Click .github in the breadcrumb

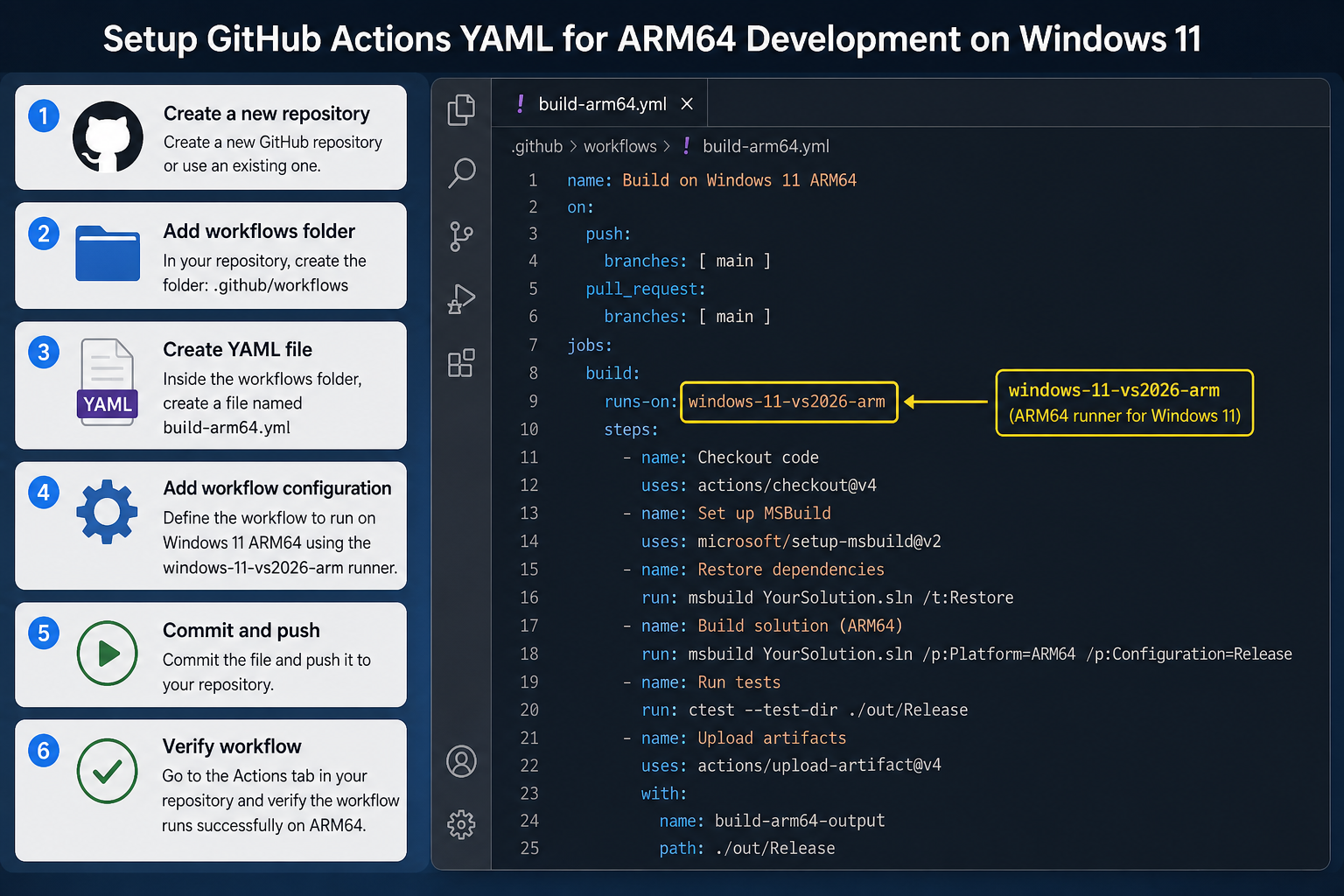[x=536, y=147]
